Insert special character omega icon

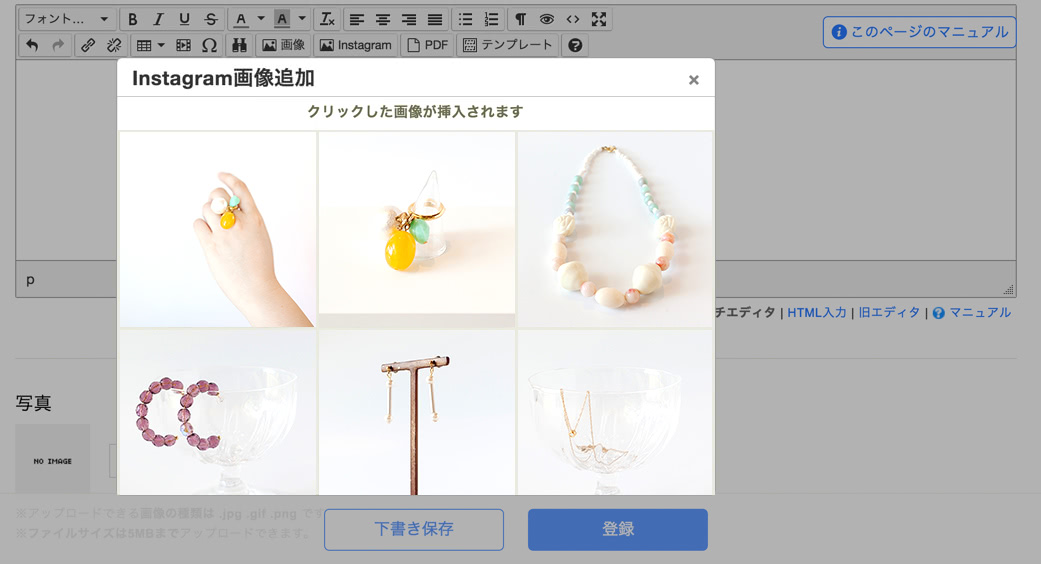pos(210,45)
